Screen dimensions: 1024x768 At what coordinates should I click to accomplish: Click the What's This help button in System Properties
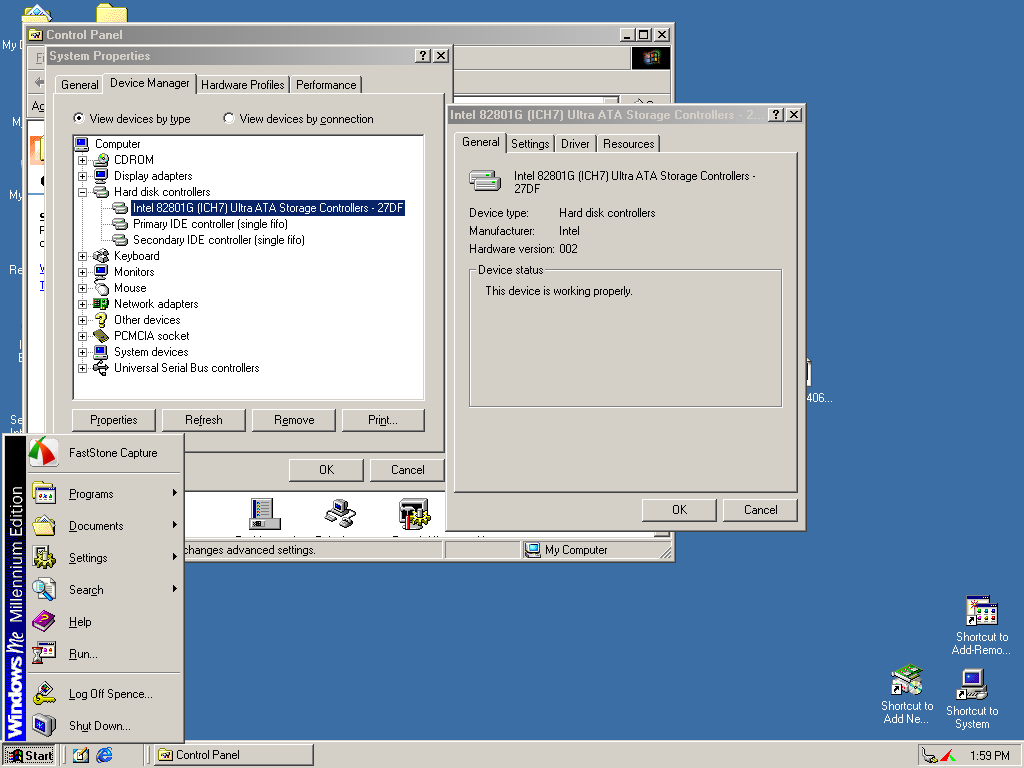(423, 56)
